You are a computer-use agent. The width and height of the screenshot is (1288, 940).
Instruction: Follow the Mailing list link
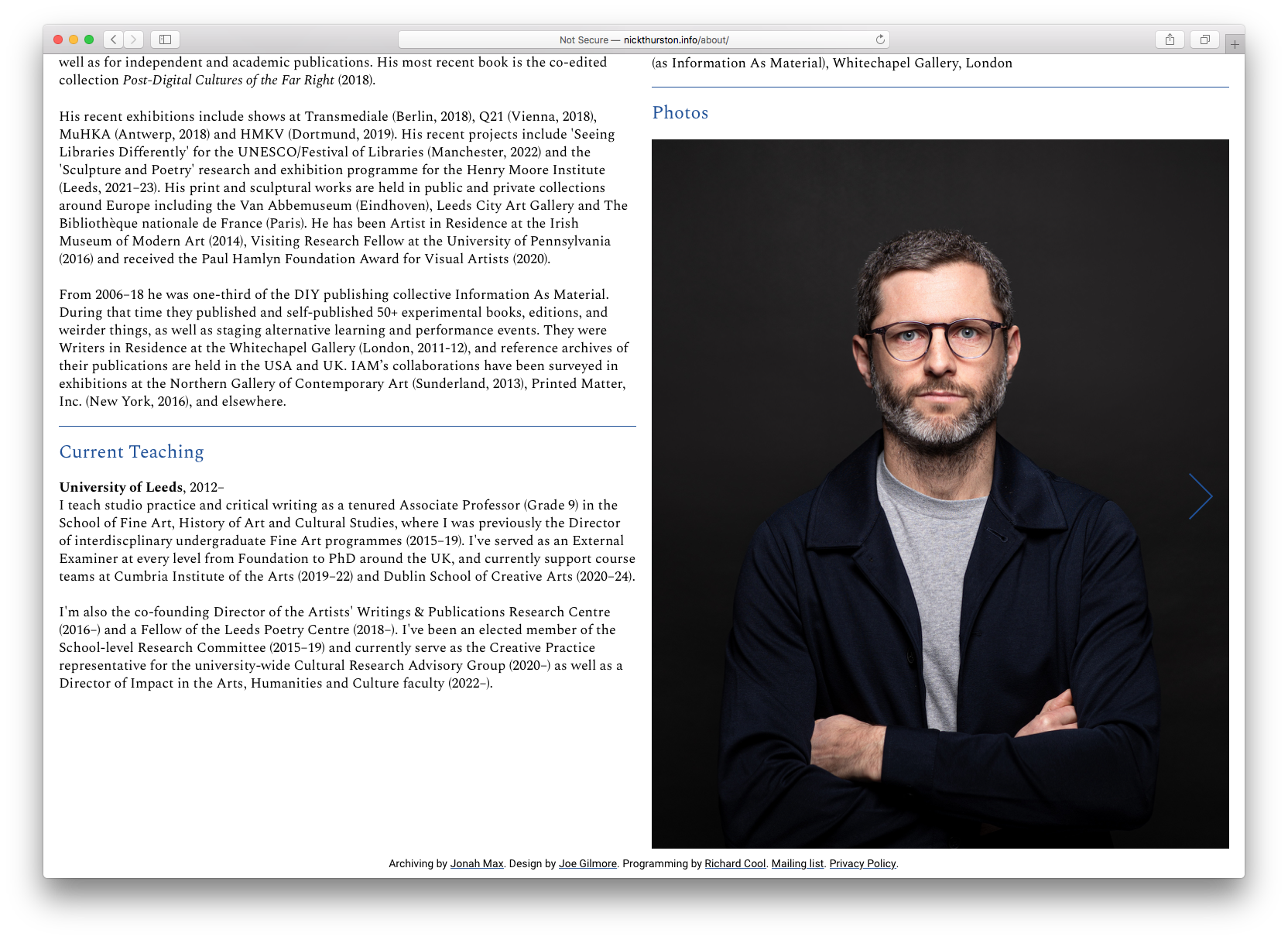point(797,863)
